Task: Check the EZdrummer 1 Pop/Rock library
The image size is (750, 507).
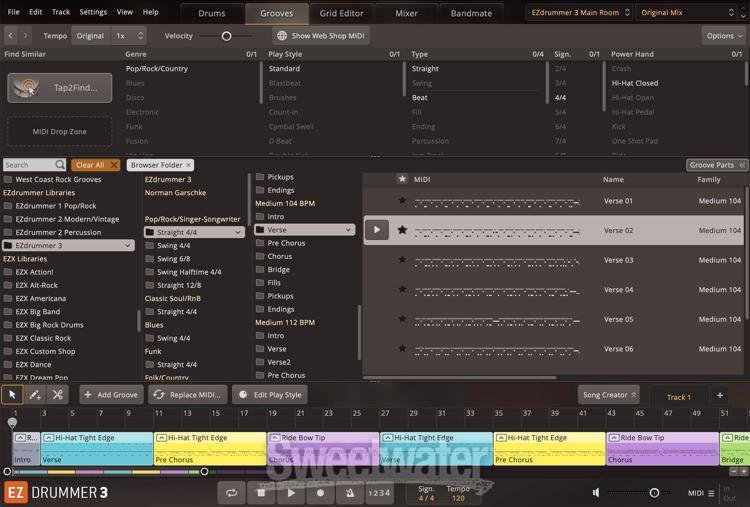Action: click(8, 206)
